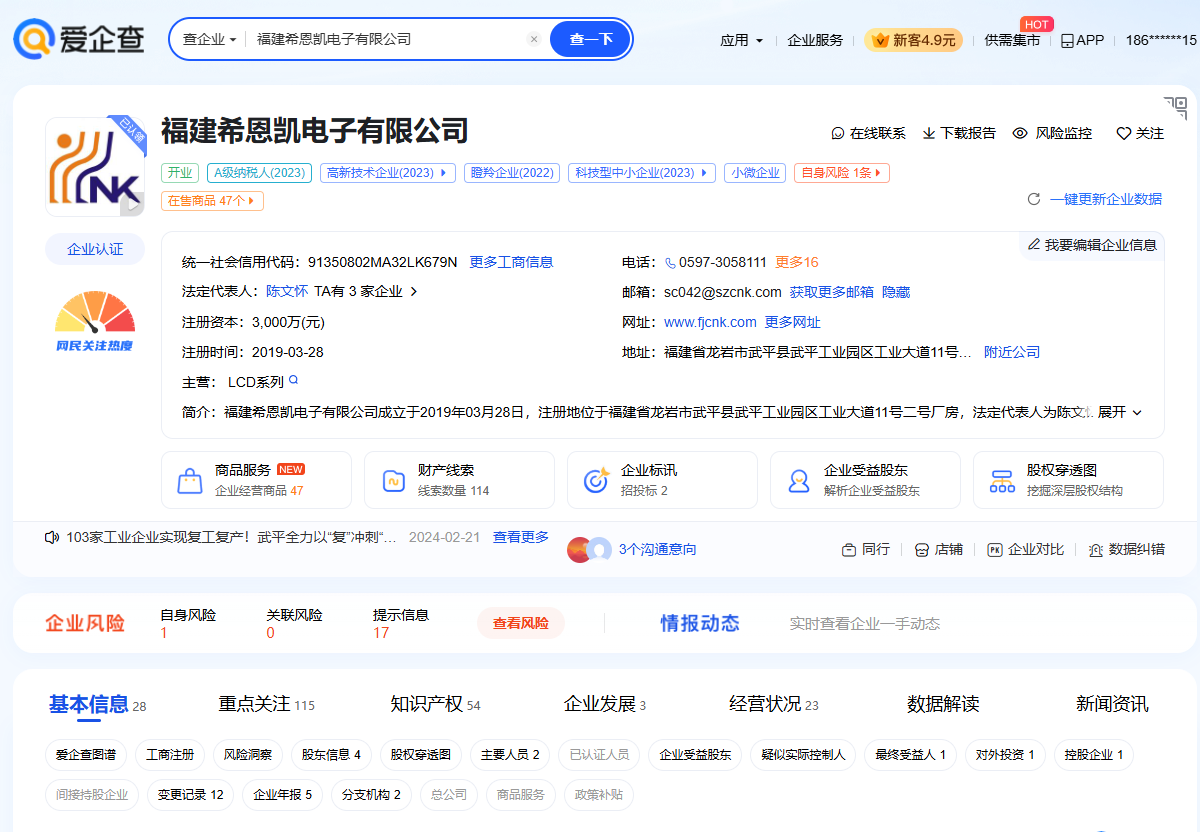Open 查看更多 news link
This screenshot has height=832, width=1200.
[521, 537]
